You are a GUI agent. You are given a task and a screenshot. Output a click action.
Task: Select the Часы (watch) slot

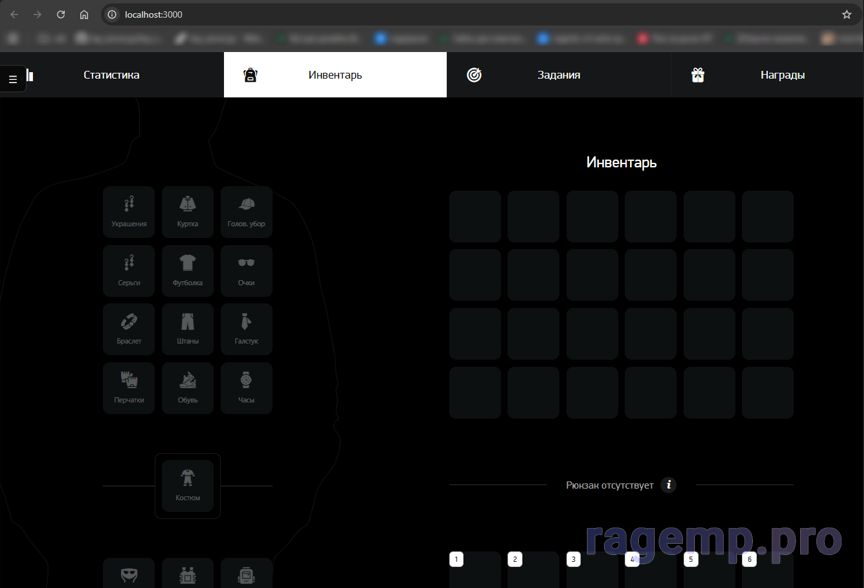click(246, 388)
